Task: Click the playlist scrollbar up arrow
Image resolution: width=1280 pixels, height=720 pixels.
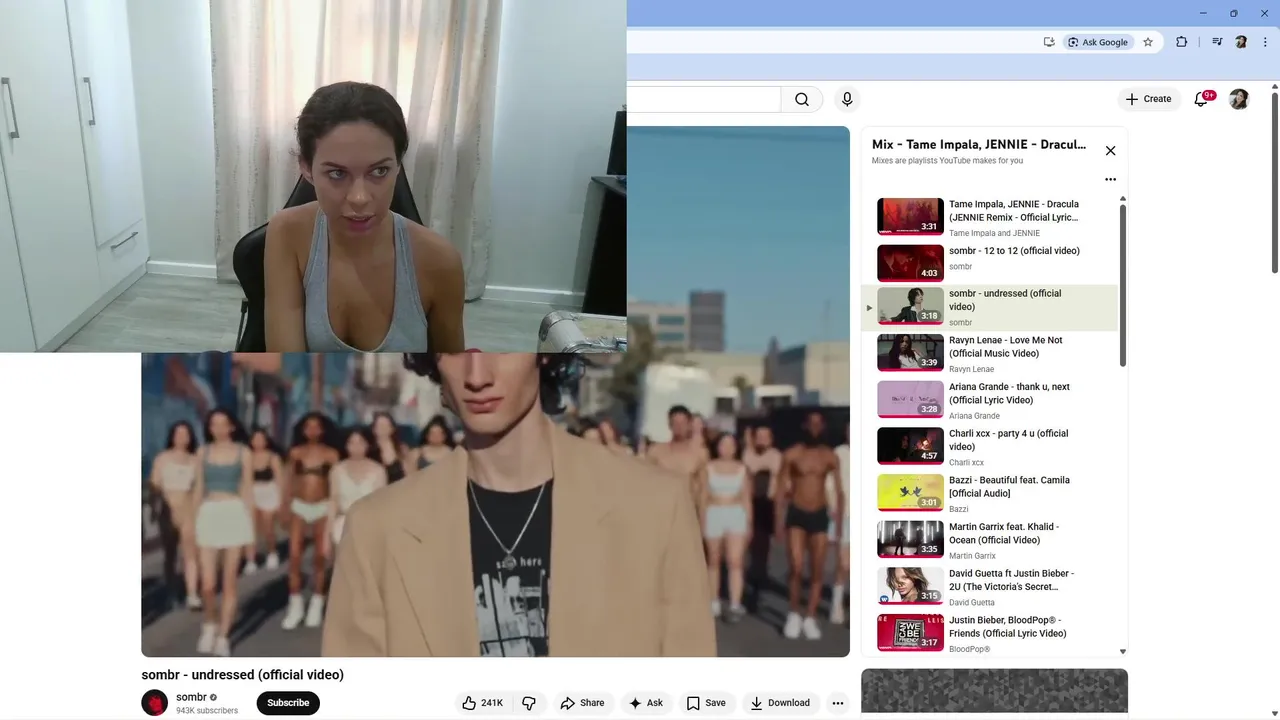Action: coord(1122,199)
